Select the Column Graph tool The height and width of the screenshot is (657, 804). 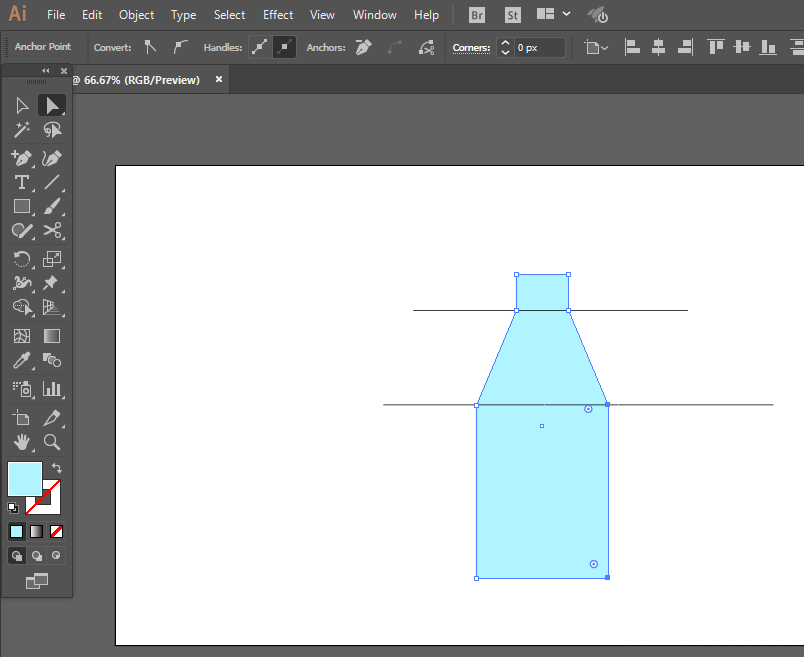click(x=52, y=389)
